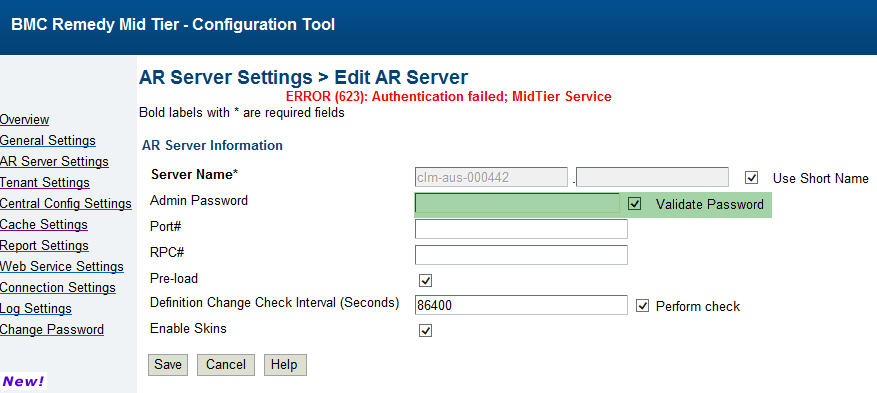Click the required fields note text
This screenshot has width=877, height=393.
tap(242, 112)
